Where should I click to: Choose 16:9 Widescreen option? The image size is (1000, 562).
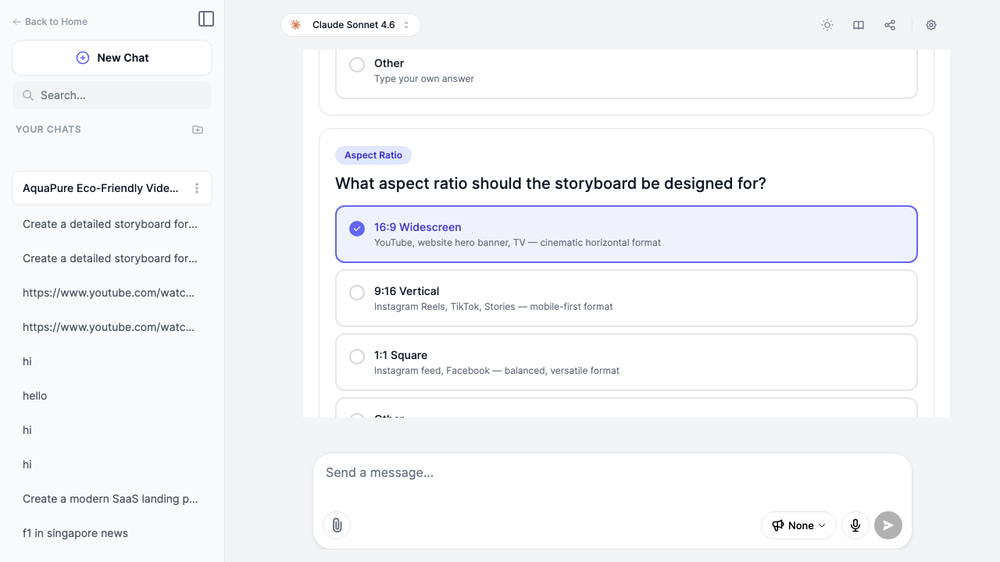(x=357, y=229)
